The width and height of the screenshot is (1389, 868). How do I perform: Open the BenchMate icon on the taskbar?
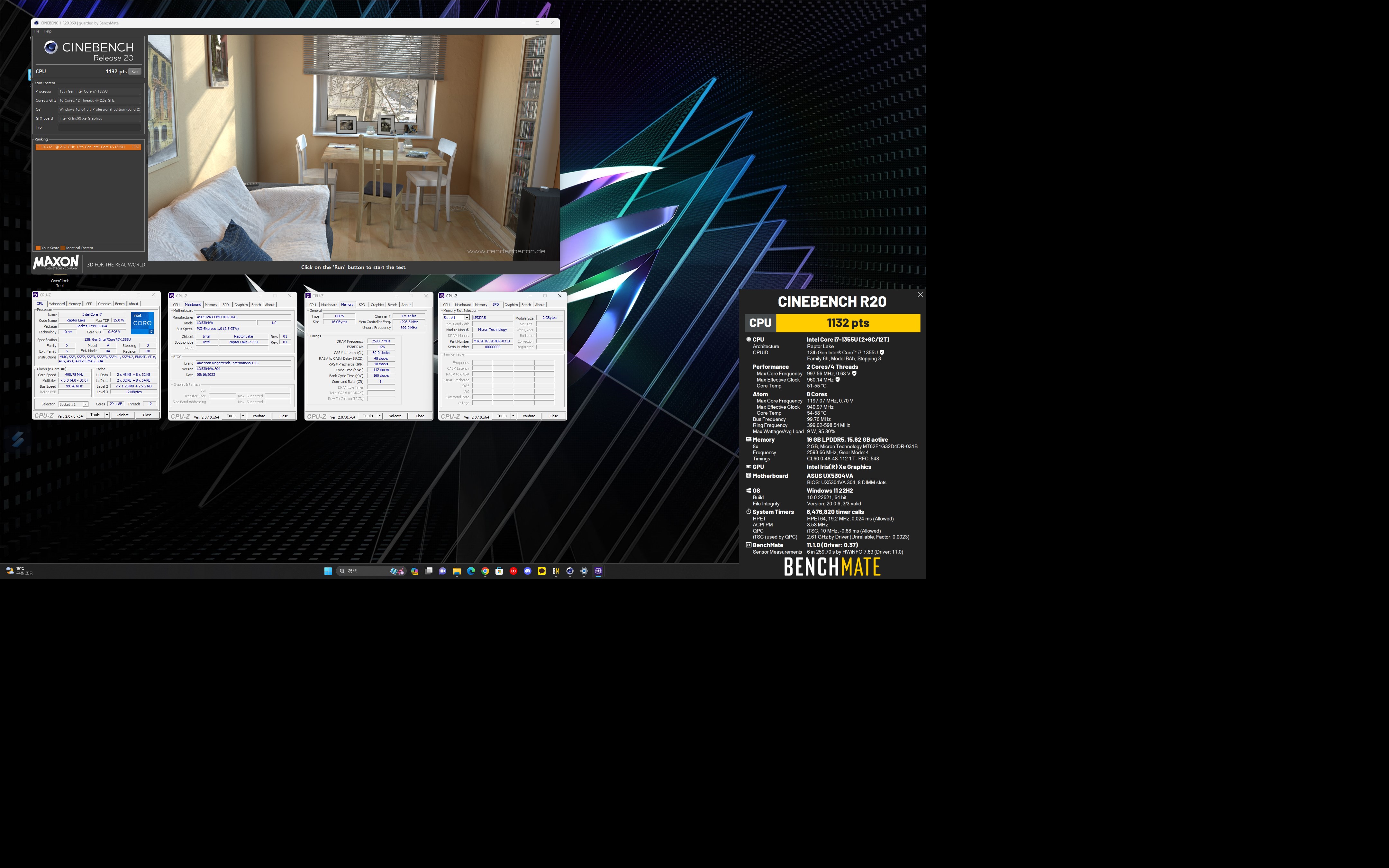(556, 571)
